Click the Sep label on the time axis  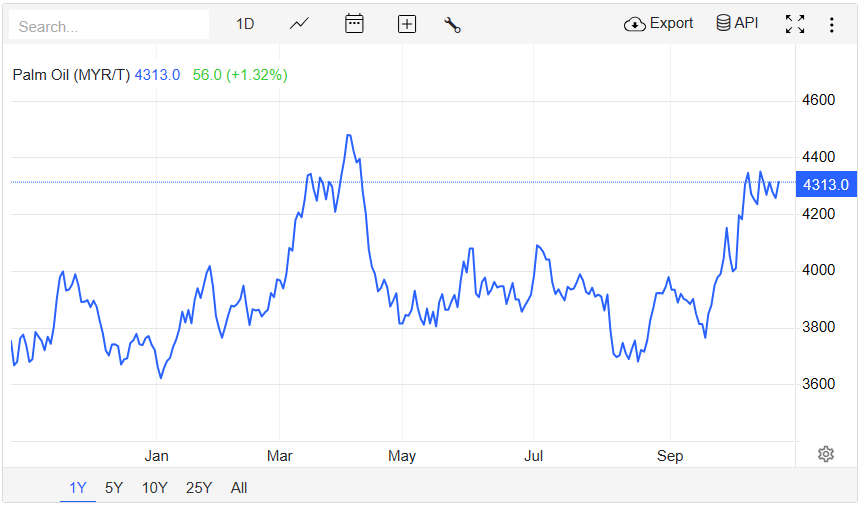click(670, 456)
